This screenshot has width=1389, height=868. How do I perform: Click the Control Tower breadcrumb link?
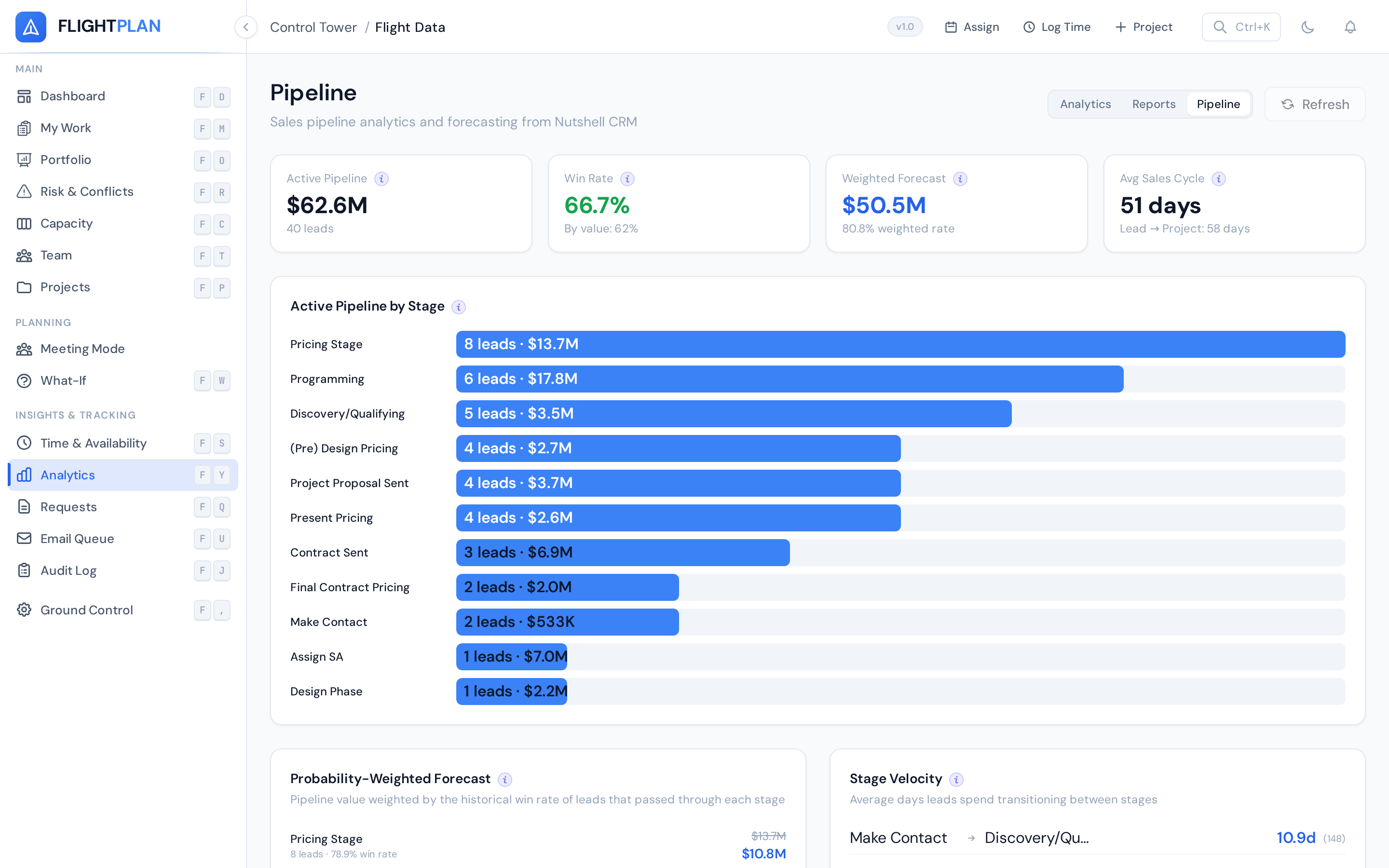(313, 27)
